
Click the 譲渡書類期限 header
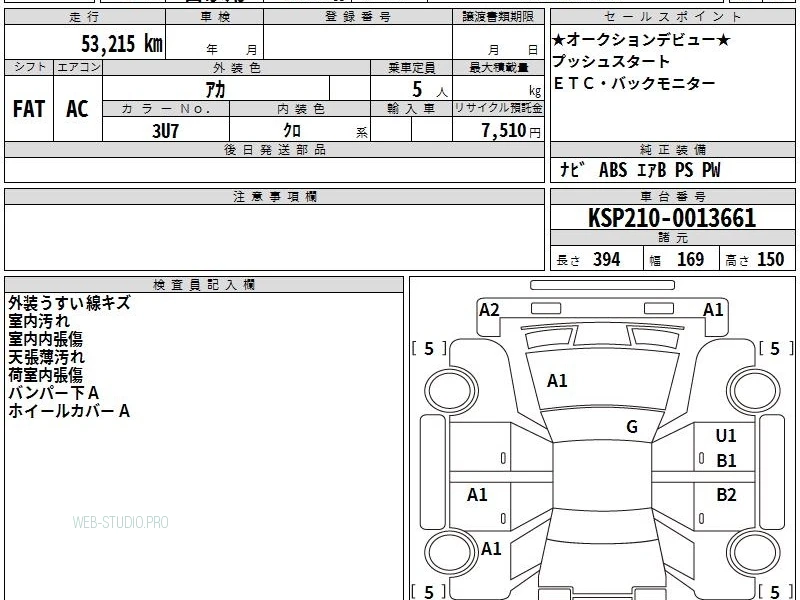coord(498,16)
